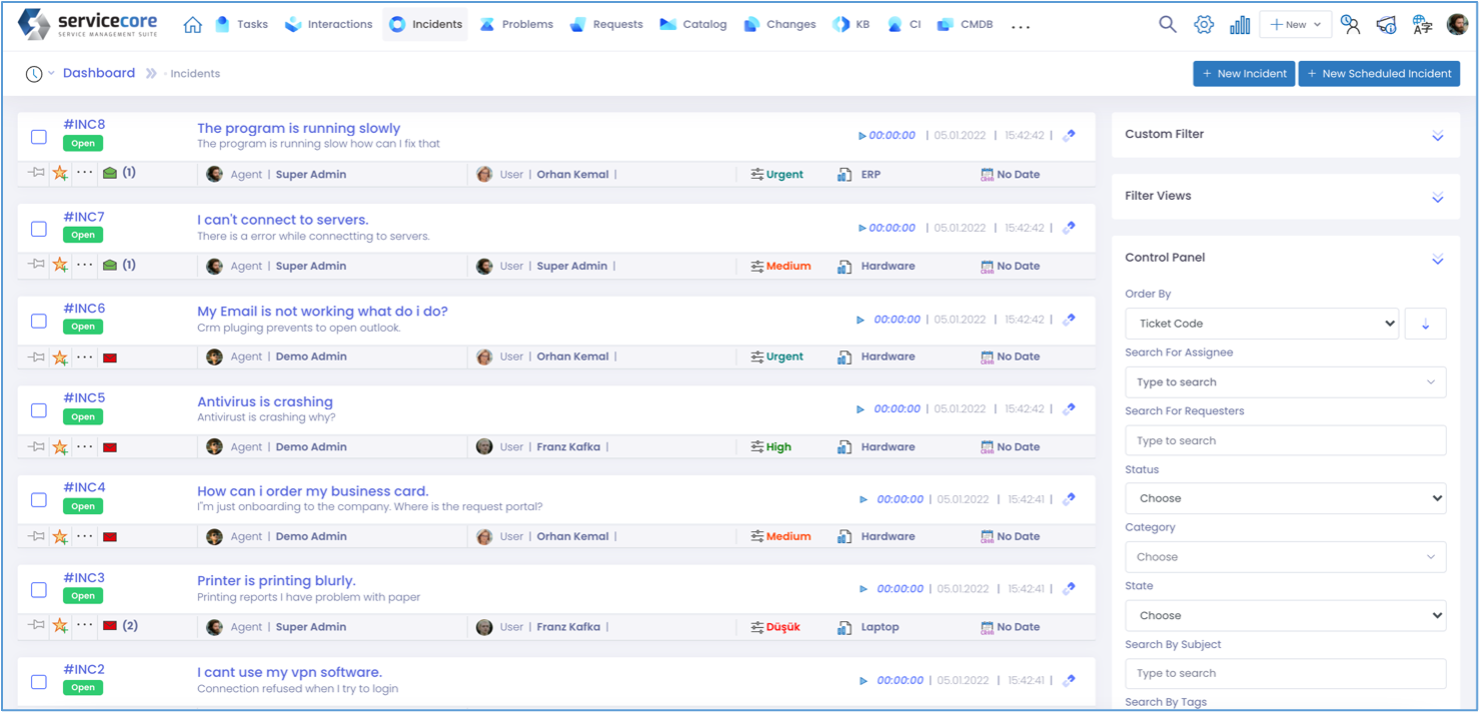The width and height of the screenshot is (1481, 715).
Task: Open the Order By Ticket Code dropdown
Action: pyautogui.click(x=1261, y=324)
